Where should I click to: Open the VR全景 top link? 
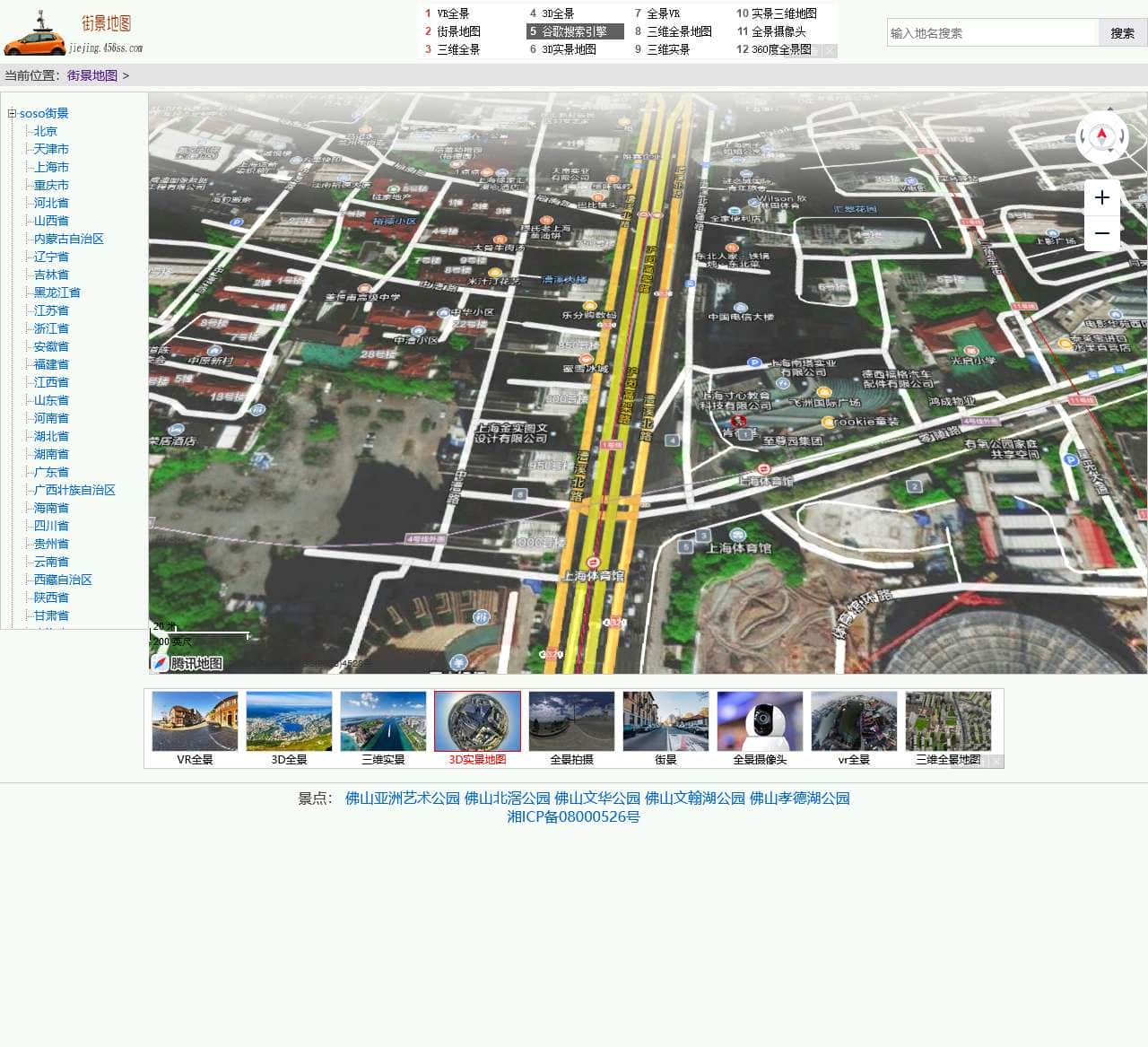tap(453, 13)
